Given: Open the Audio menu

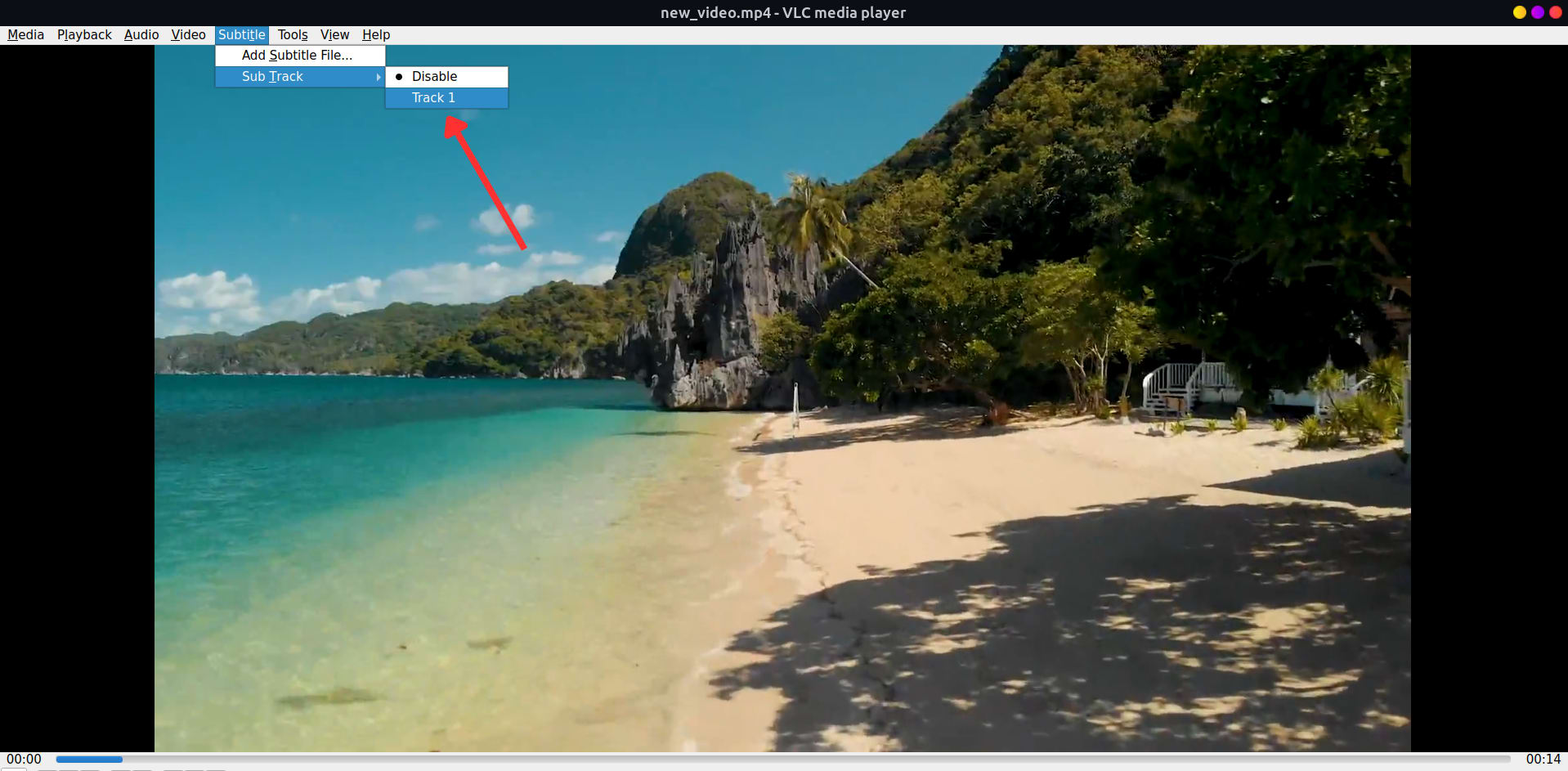Looking at the screenshot, I should pyautogui.click(x=141, y=34).
